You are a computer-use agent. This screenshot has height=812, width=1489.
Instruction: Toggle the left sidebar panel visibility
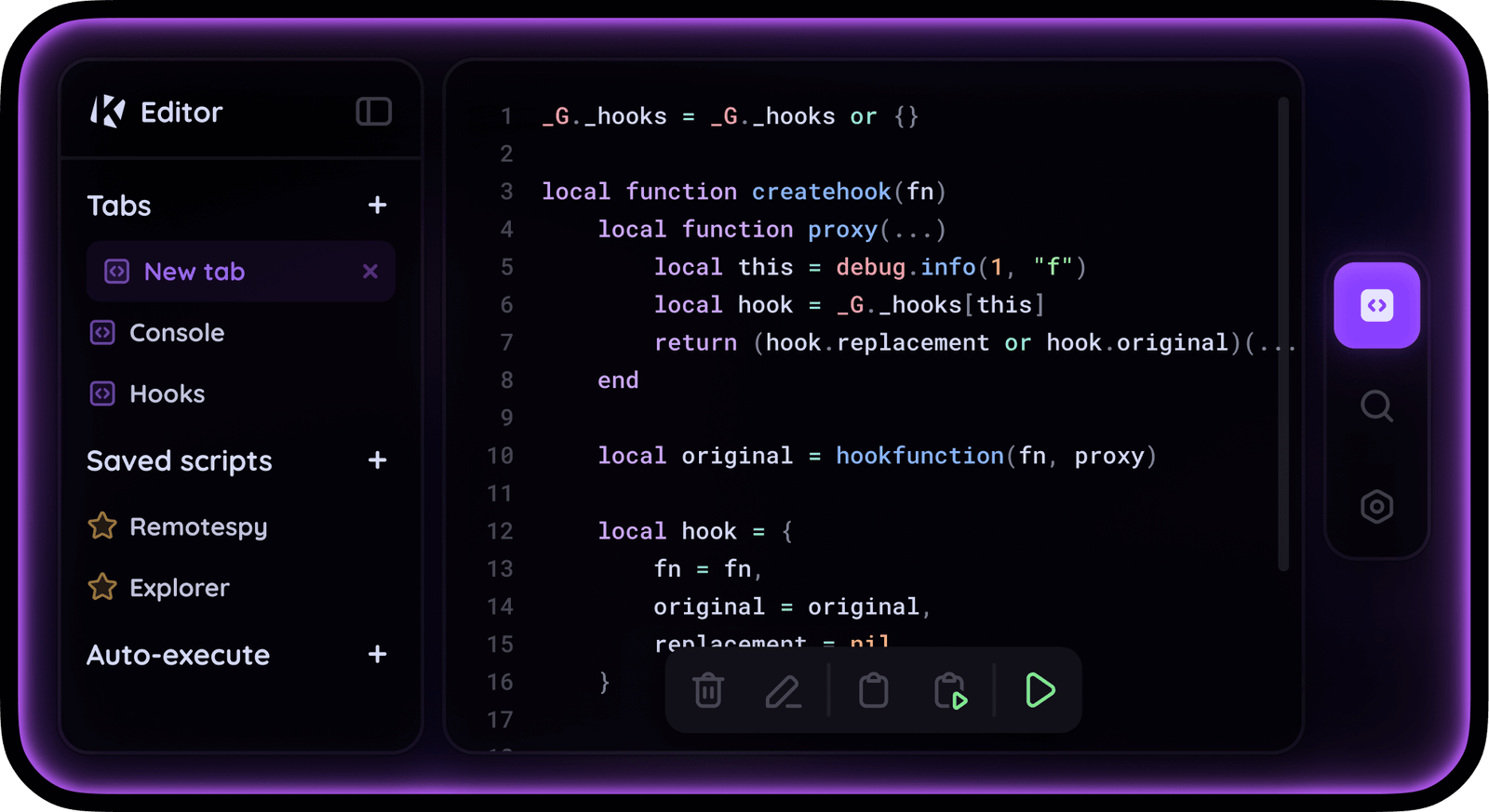[373, 112]
